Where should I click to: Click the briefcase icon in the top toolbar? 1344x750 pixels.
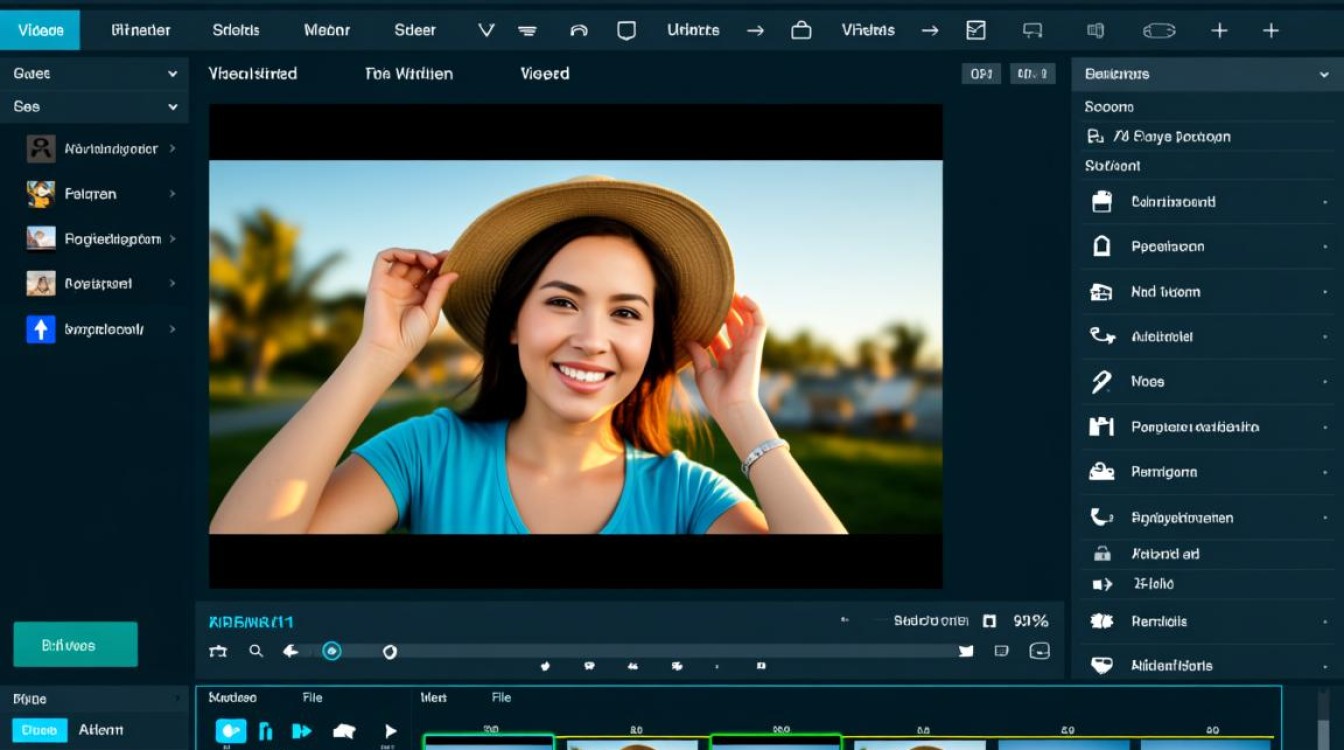point(801,30)
